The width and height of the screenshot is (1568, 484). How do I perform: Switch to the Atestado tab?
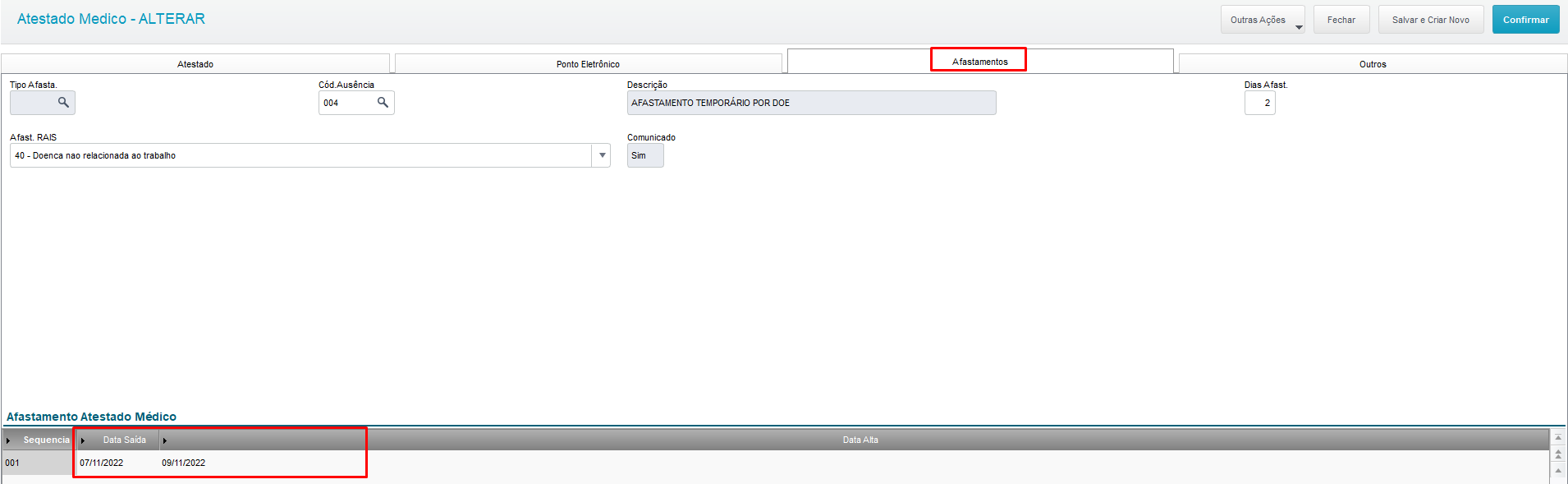pos(195,64)
